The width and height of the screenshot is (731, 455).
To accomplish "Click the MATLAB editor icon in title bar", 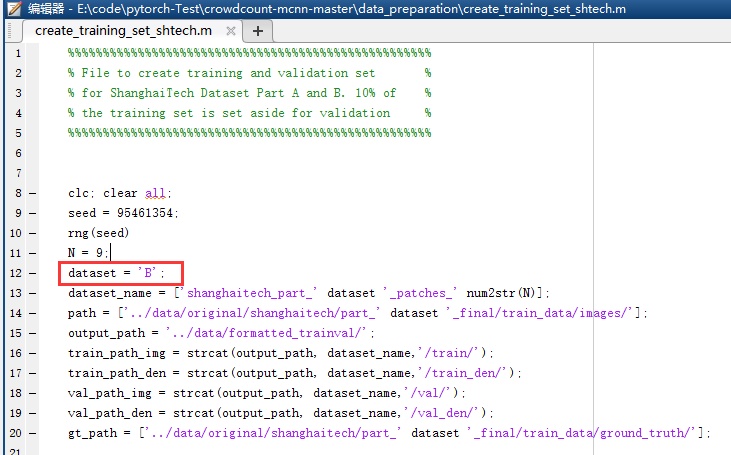I will click(x=14, y=8).
